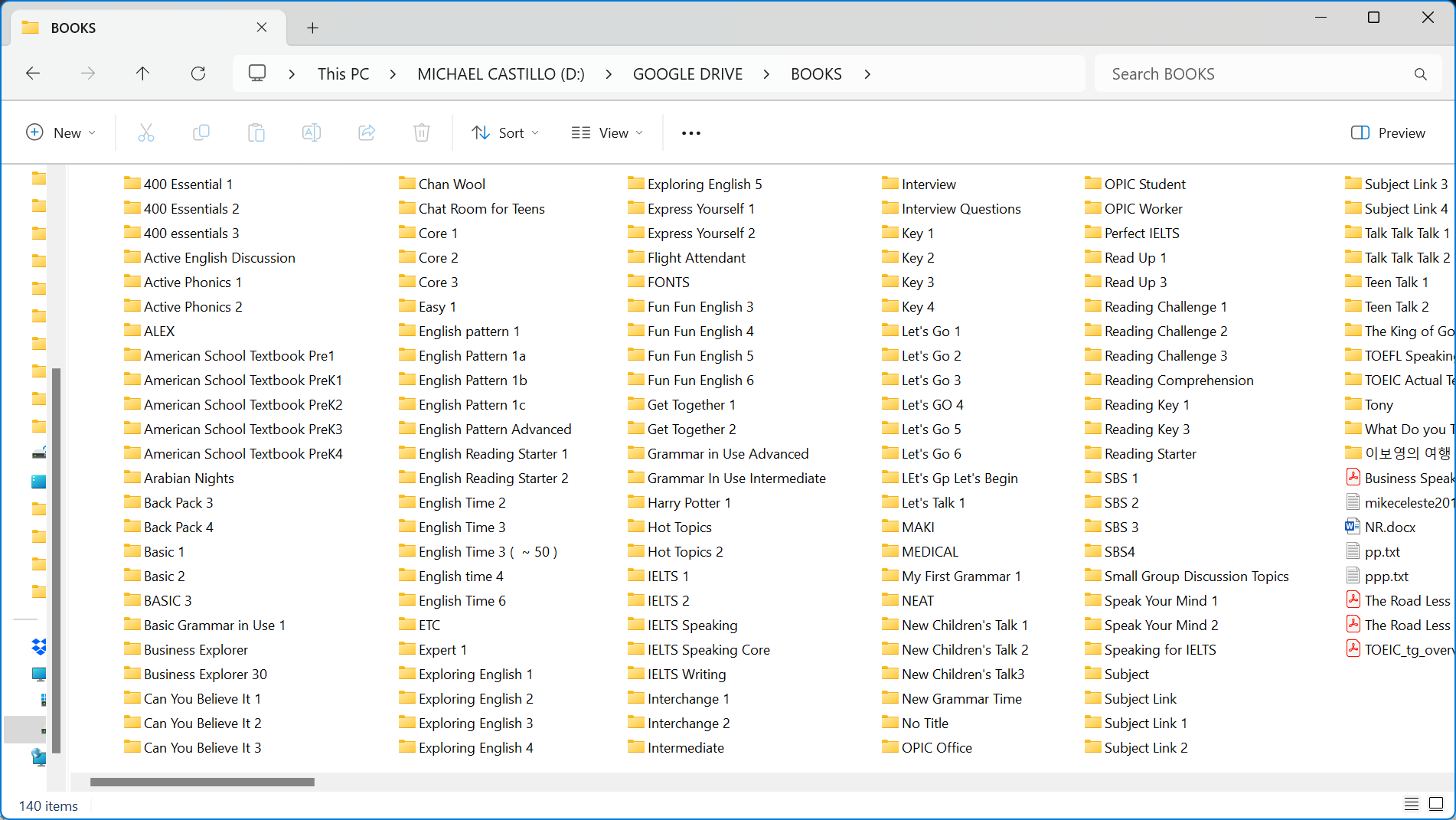Navigate to GOOGLE DRIVE breadcrumb
1456x820 pixels.
687,74
